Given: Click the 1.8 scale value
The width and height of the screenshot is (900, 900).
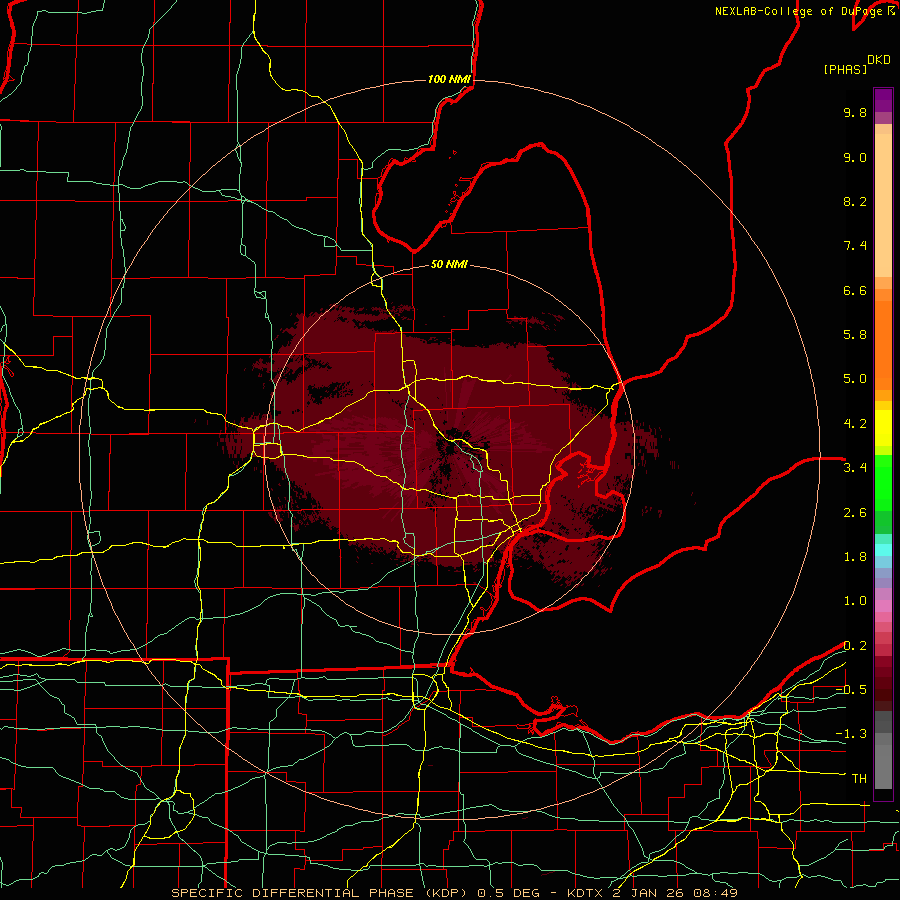Looking at the screenshot, I should pos(855,557).
